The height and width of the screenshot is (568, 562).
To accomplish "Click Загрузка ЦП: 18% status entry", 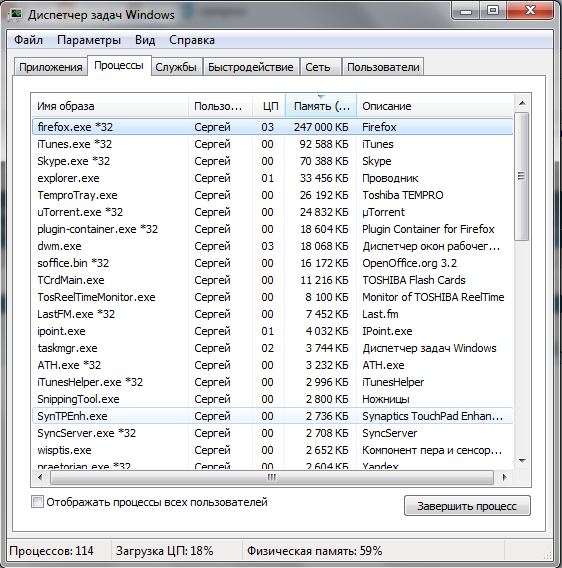I will [x=165, y=551].
